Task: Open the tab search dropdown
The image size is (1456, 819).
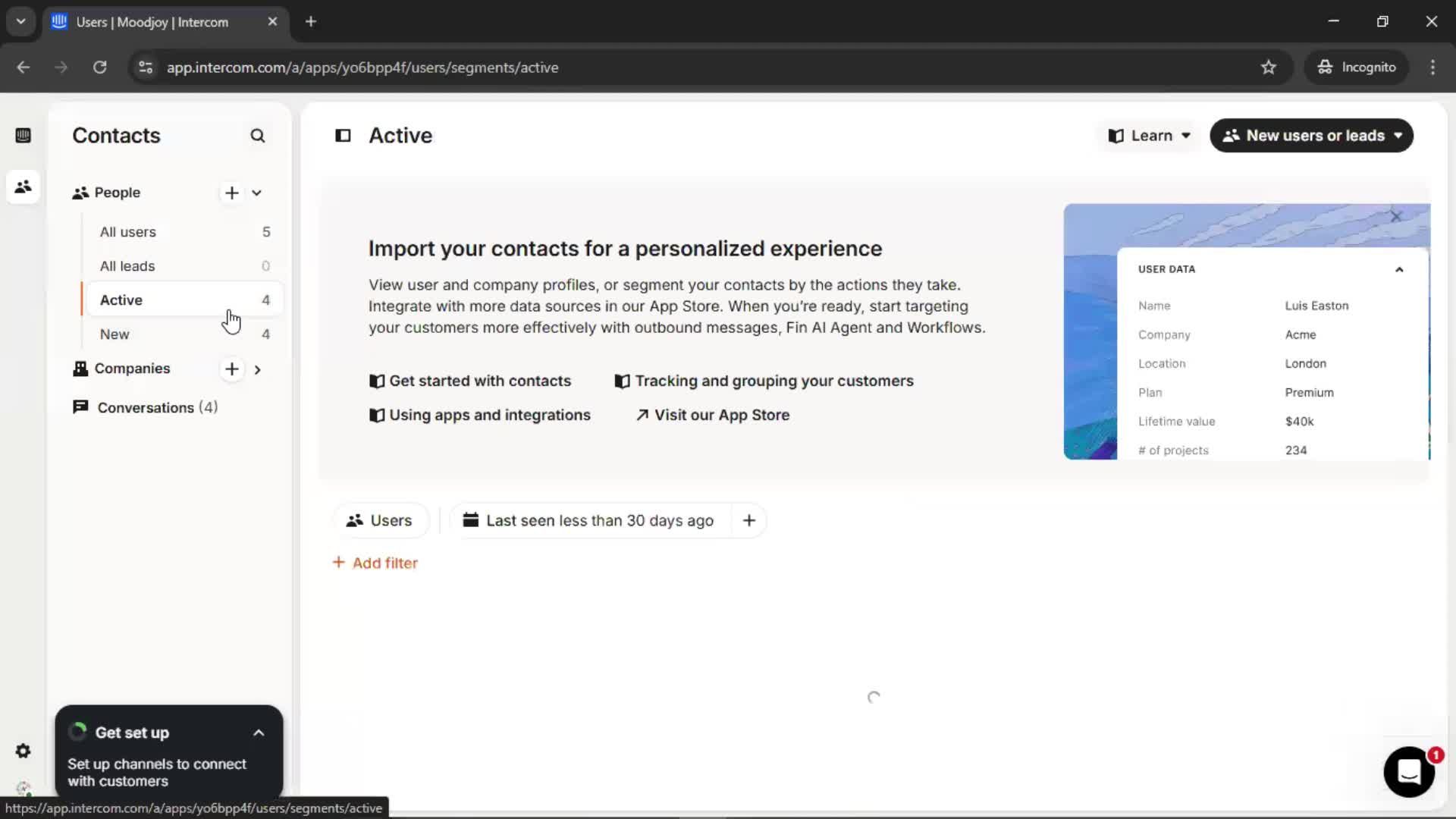Action: coord(20,22)
